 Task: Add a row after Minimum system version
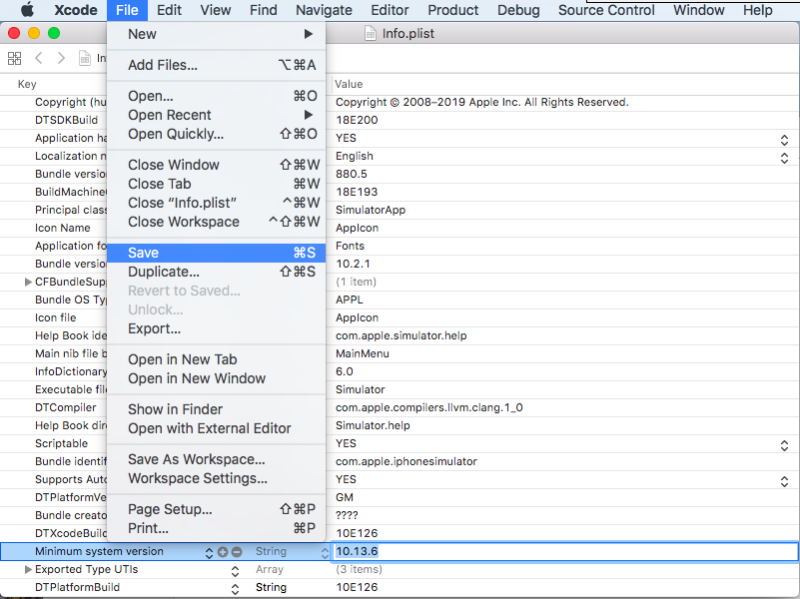[x=222, y=552]
